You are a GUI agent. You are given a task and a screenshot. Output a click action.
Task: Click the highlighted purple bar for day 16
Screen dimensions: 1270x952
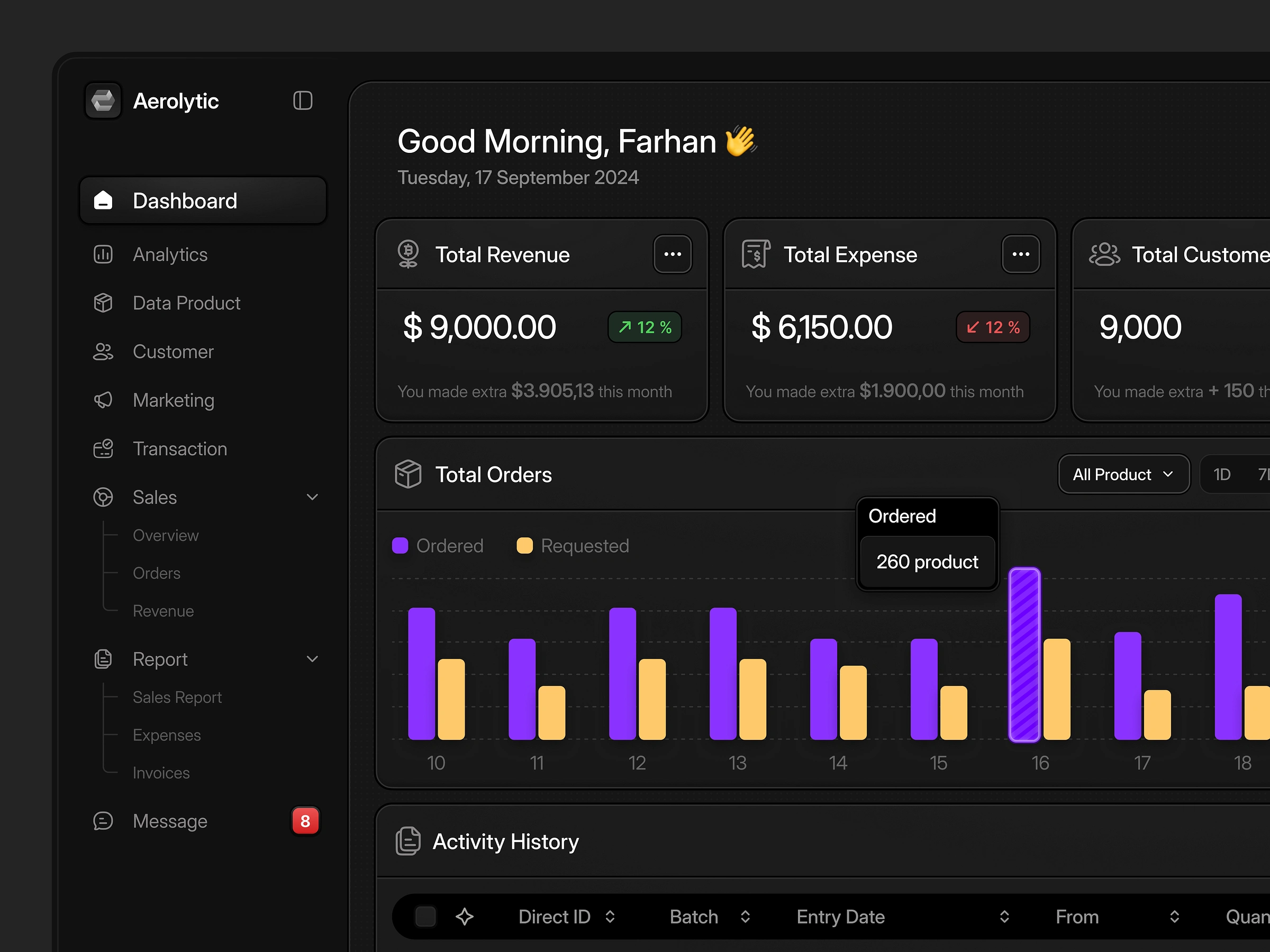1024,654
